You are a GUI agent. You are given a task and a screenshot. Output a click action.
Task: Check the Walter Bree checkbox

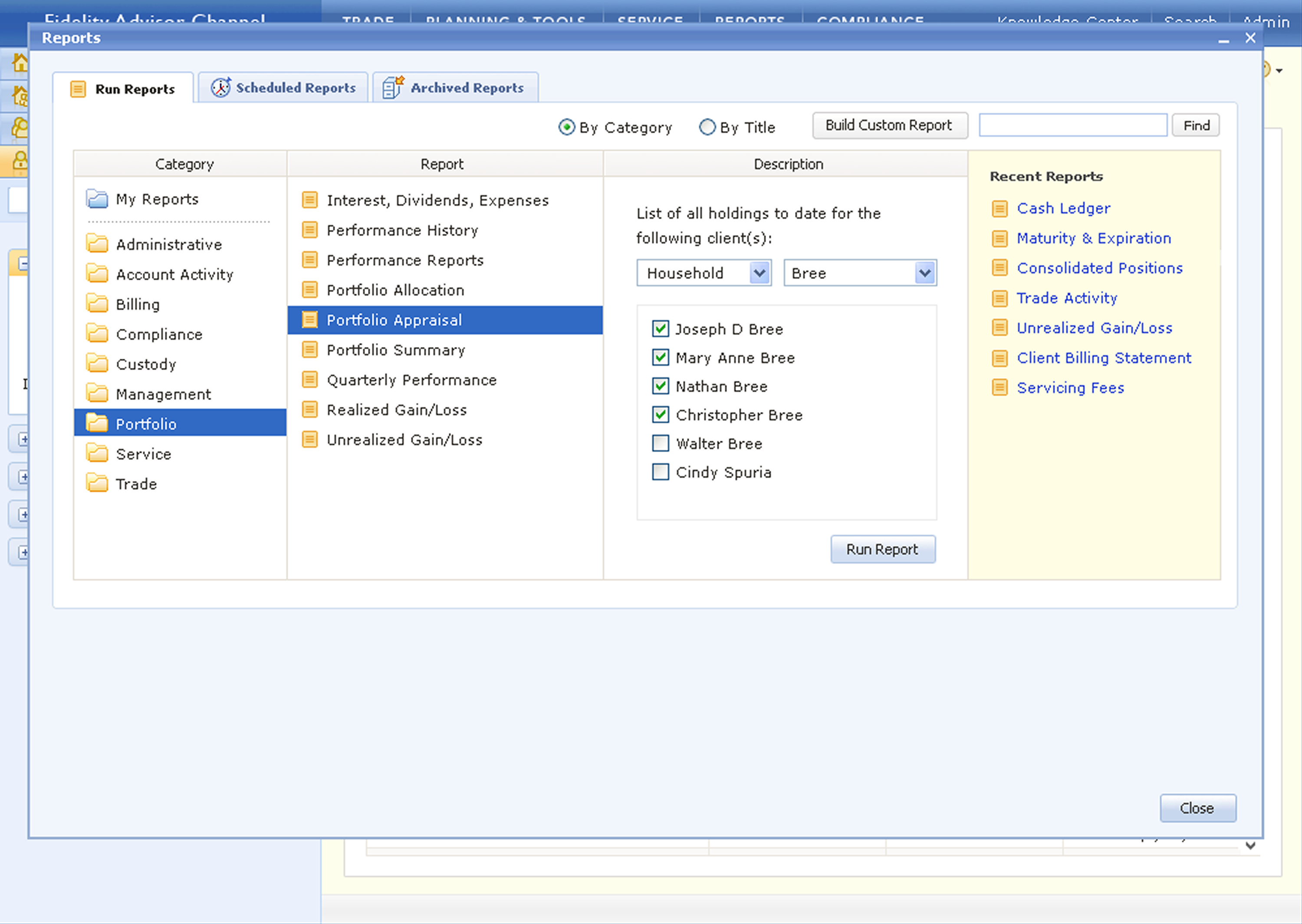tap(660, 443)
